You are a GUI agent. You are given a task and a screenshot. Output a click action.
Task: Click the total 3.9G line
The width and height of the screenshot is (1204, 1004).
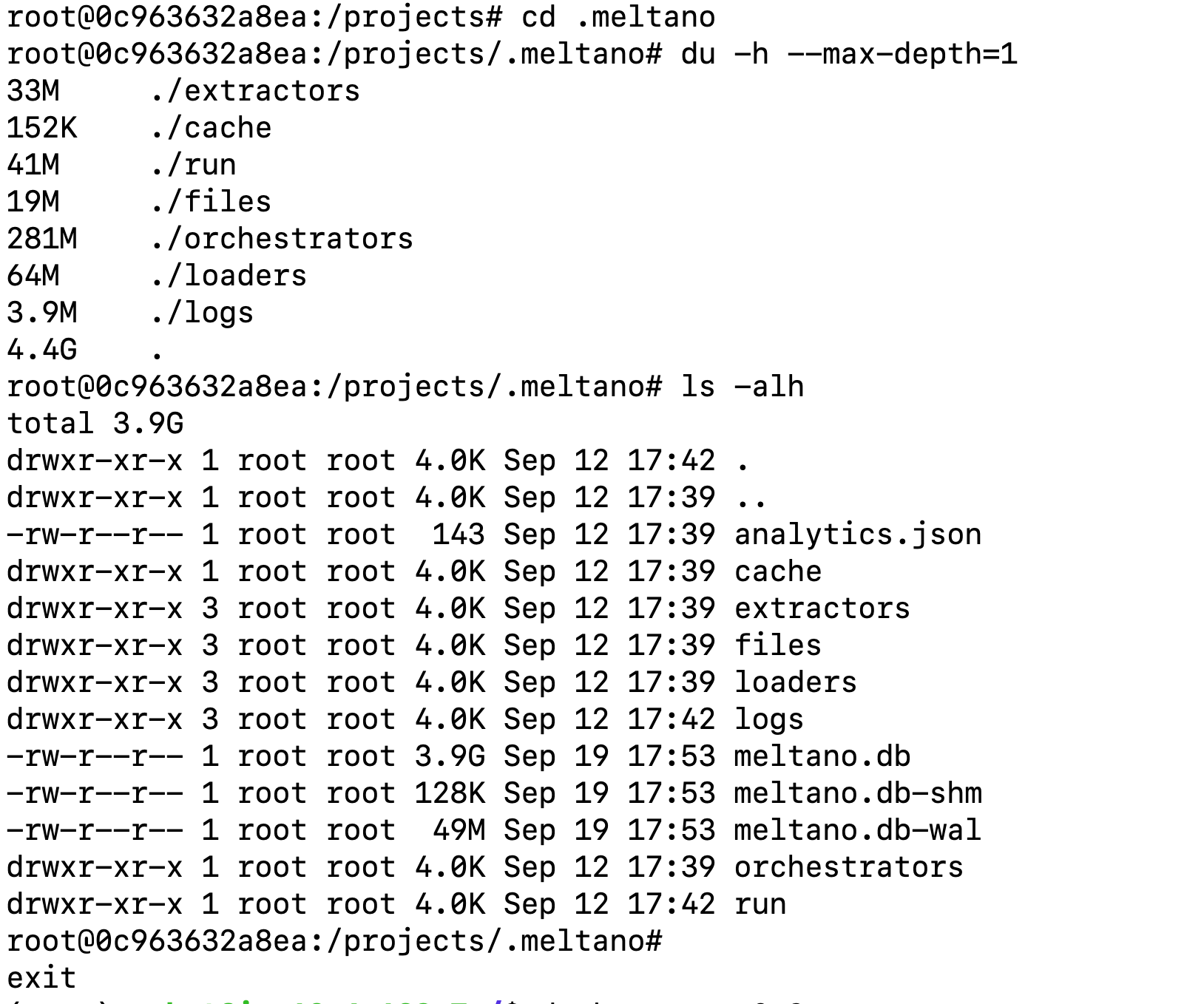95,424
